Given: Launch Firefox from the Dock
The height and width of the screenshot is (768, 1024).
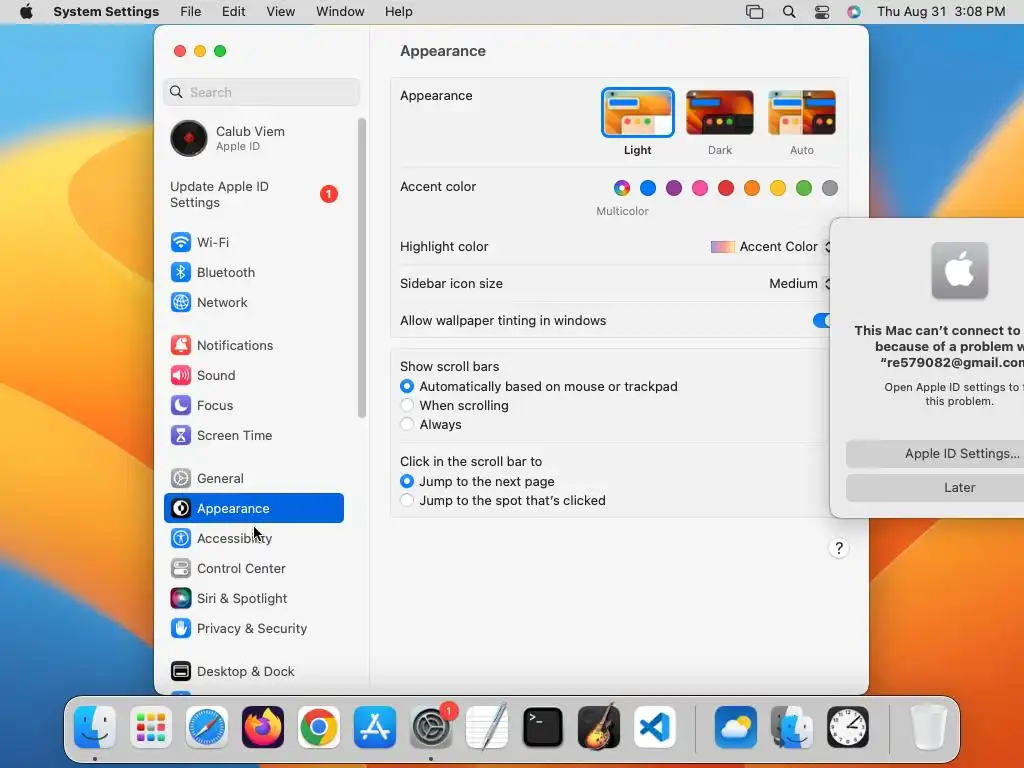Looking at the screenshot, I should [263, 727].
